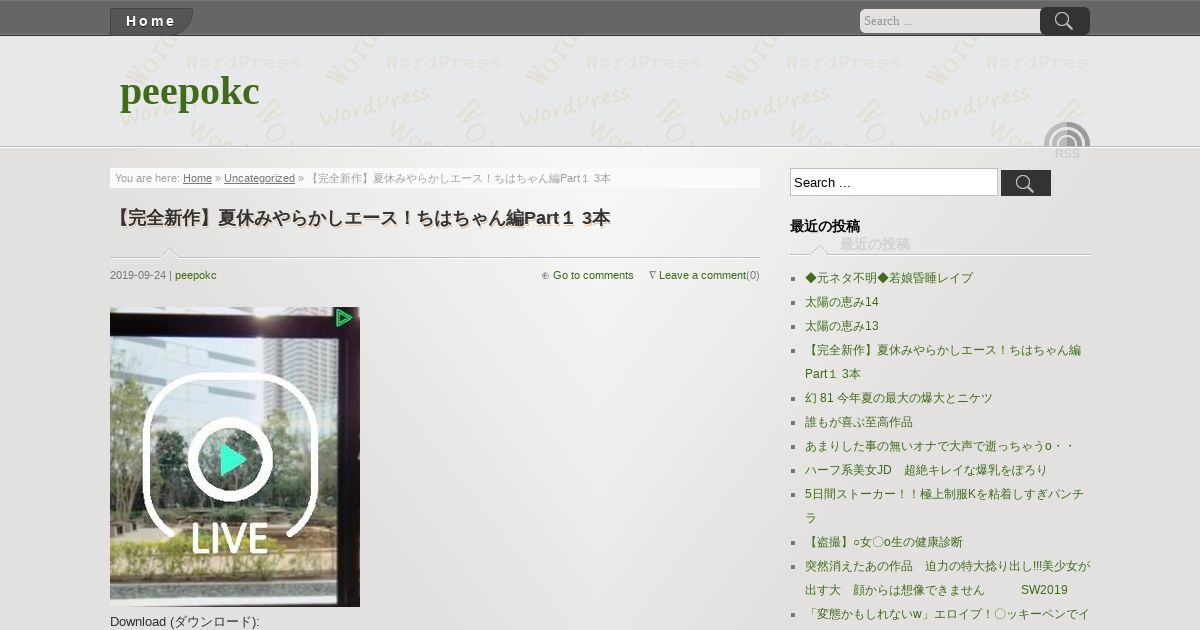Open sidebar link 【完全新作】夏休みやらかしエース
Image resolution: width=1200 pixels, height=630 pixels.
pos(943,362)
